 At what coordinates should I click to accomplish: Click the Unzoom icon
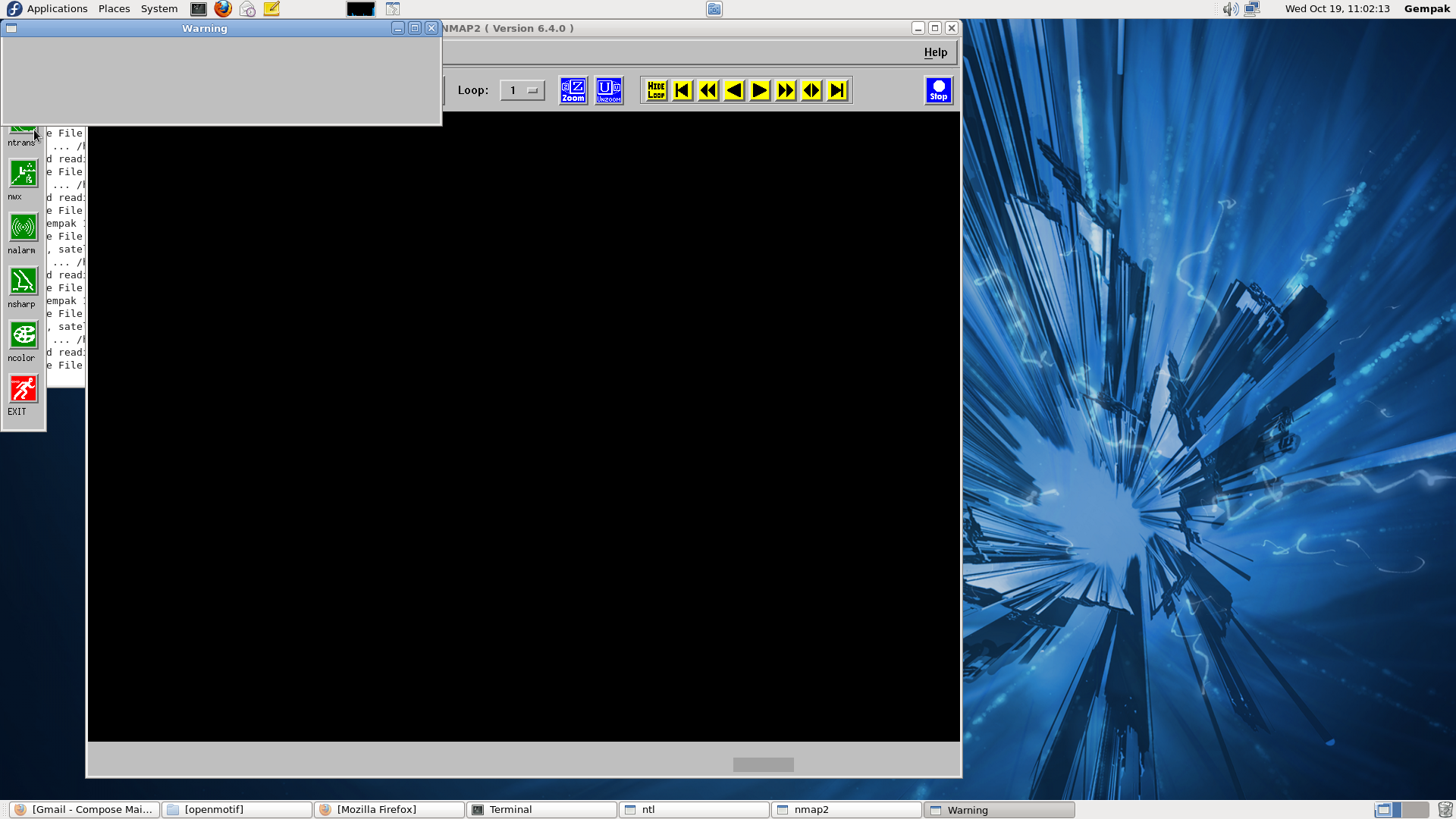608,90
